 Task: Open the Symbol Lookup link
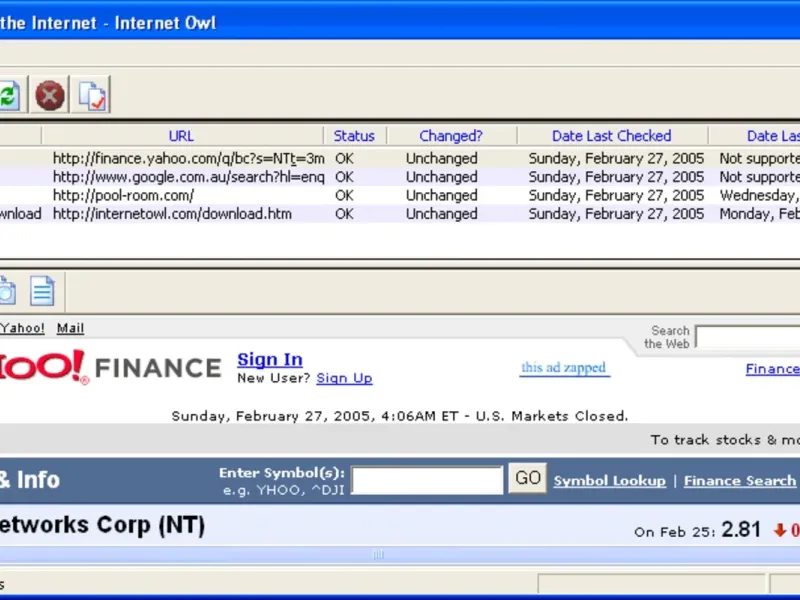610,481
